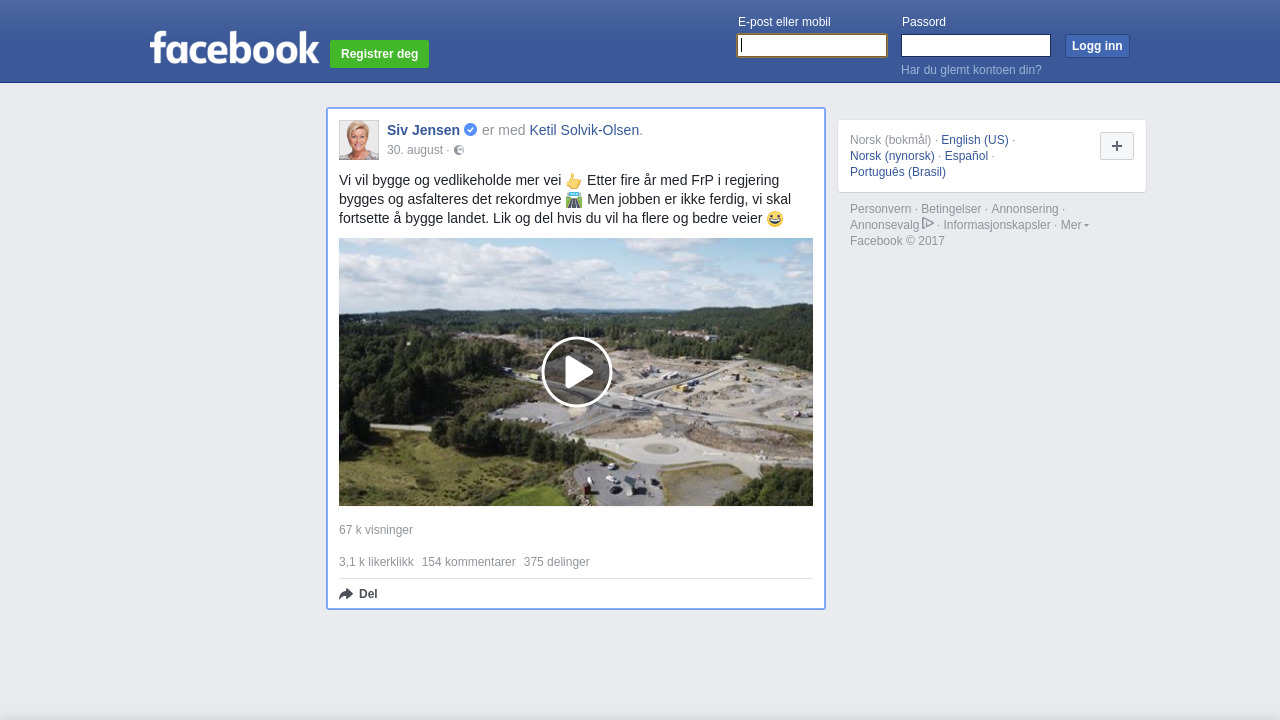1280x720 pixels.
Task: Focus the E-post eller mobil field
Action: click(x=812, y=45)
